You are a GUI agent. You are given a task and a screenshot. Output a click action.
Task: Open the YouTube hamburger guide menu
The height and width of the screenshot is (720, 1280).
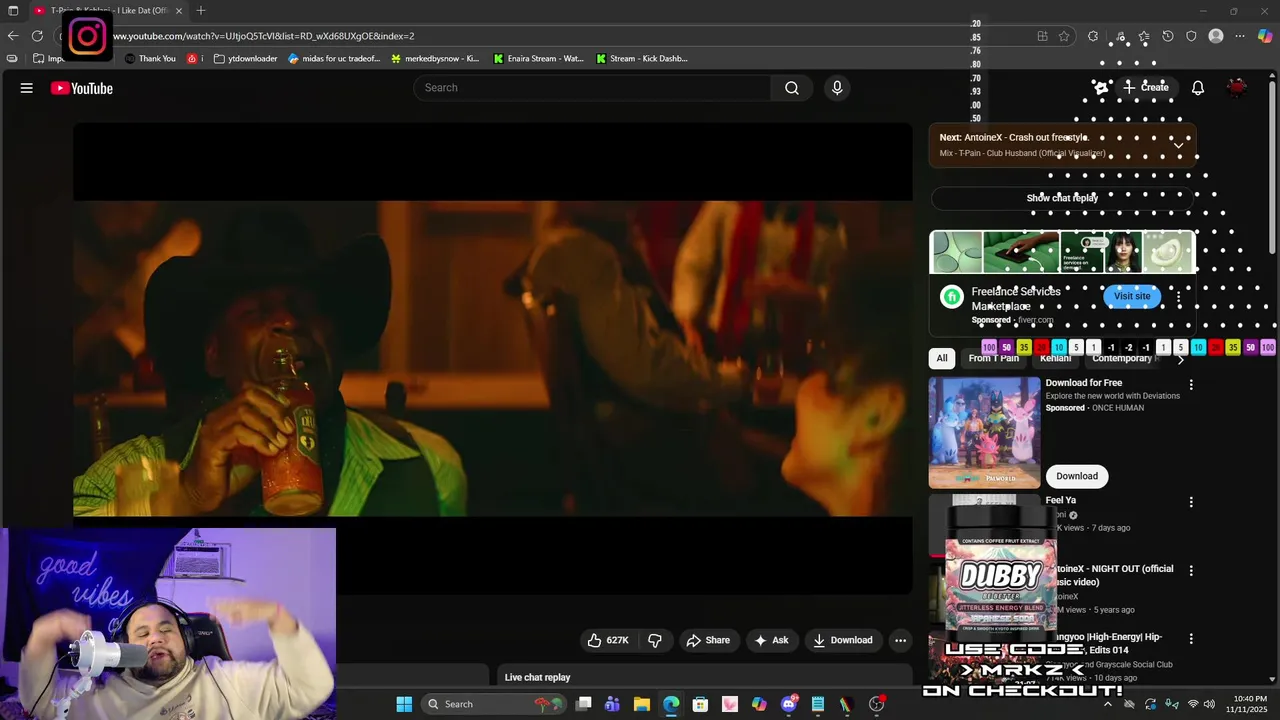click(x=27, y=88)
